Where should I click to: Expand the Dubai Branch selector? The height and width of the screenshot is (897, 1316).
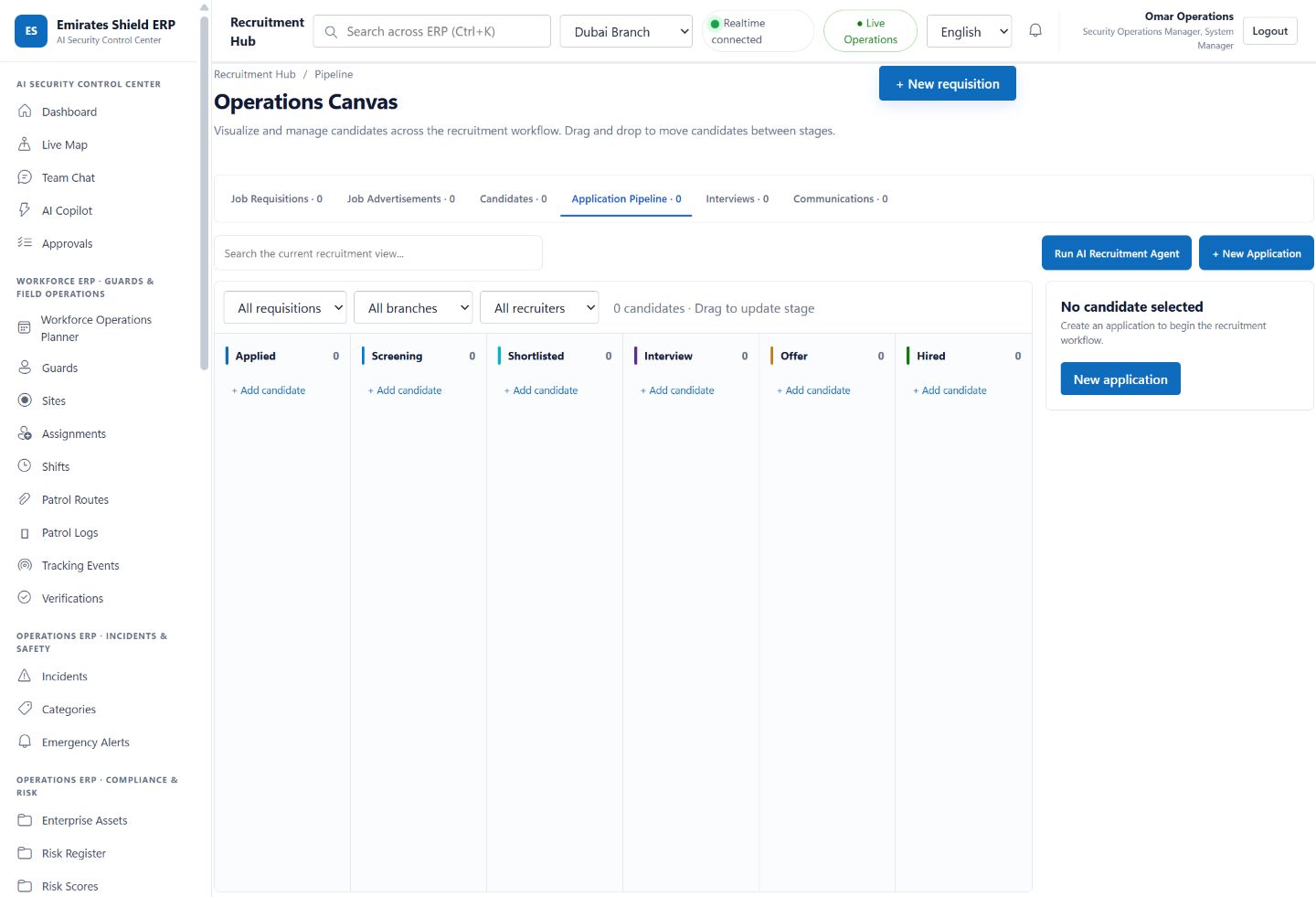[x=626, y=31]
